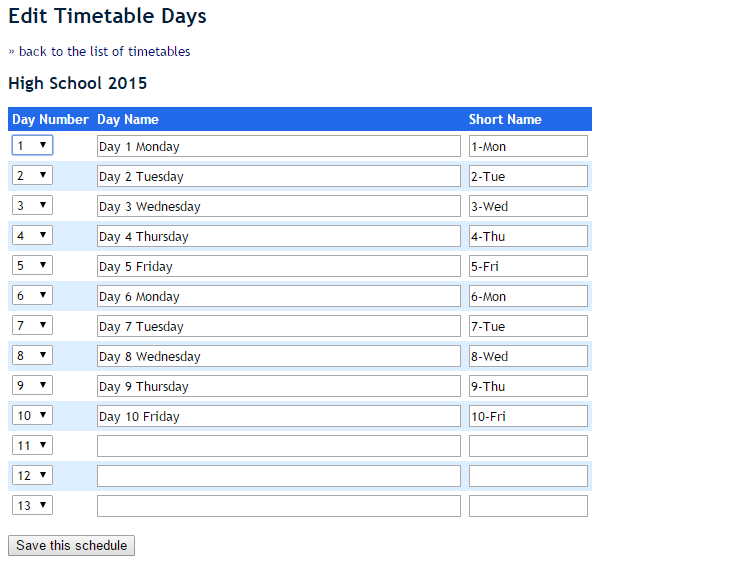Focus the 7-Tue short name field
Screen dimensions: 740x568
[528, 326]
